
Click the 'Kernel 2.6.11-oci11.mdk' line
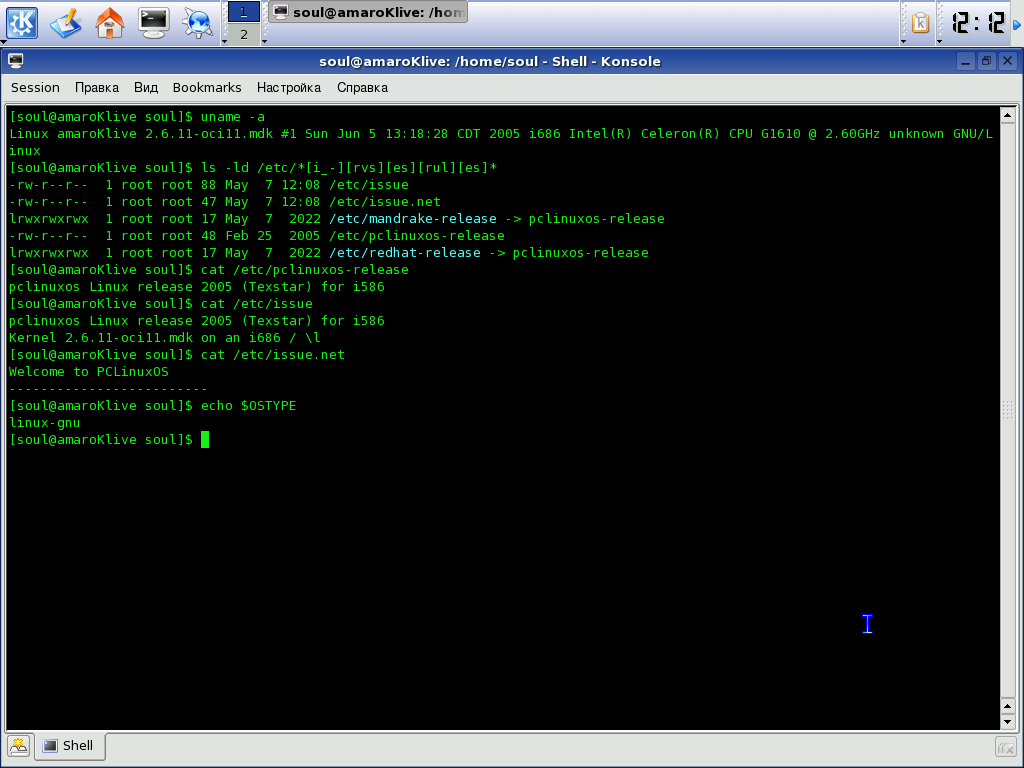[165, 338]
